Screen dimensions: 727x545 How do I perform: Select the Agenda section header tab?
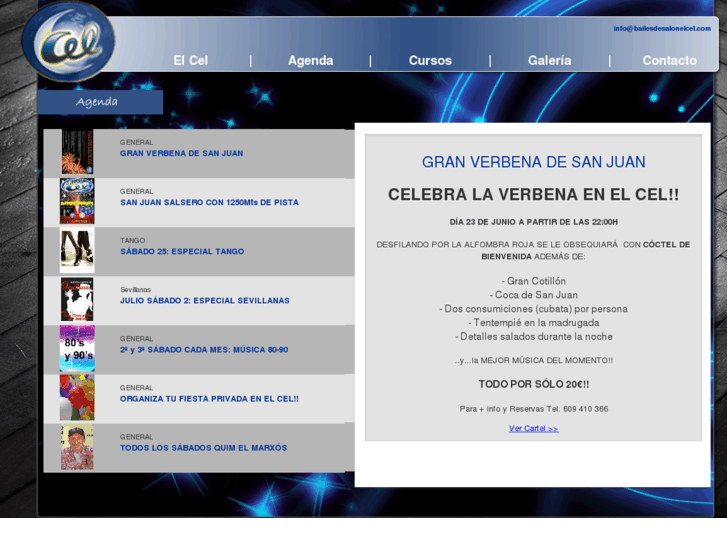pos(99,102)
